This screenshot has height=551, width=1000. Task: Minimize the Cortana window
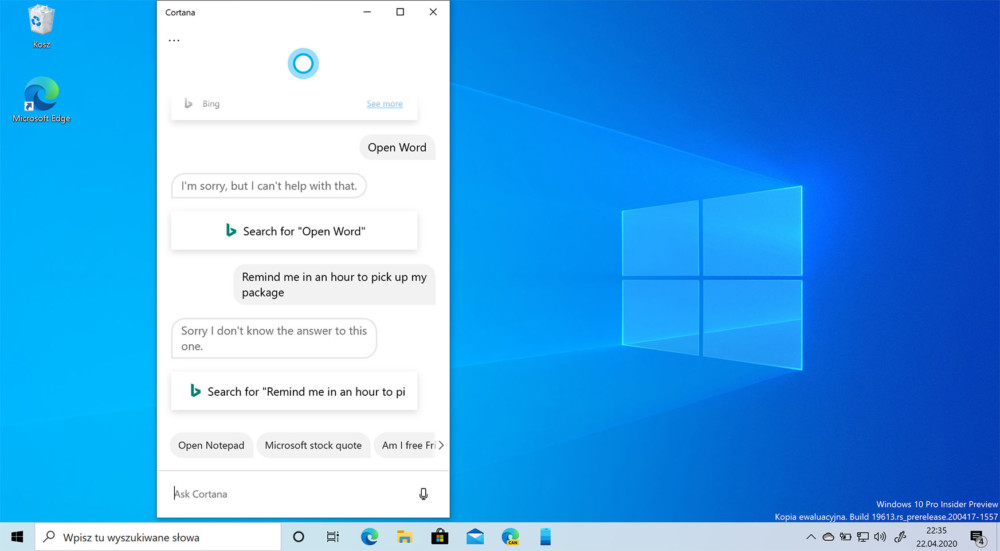[367, 11]
